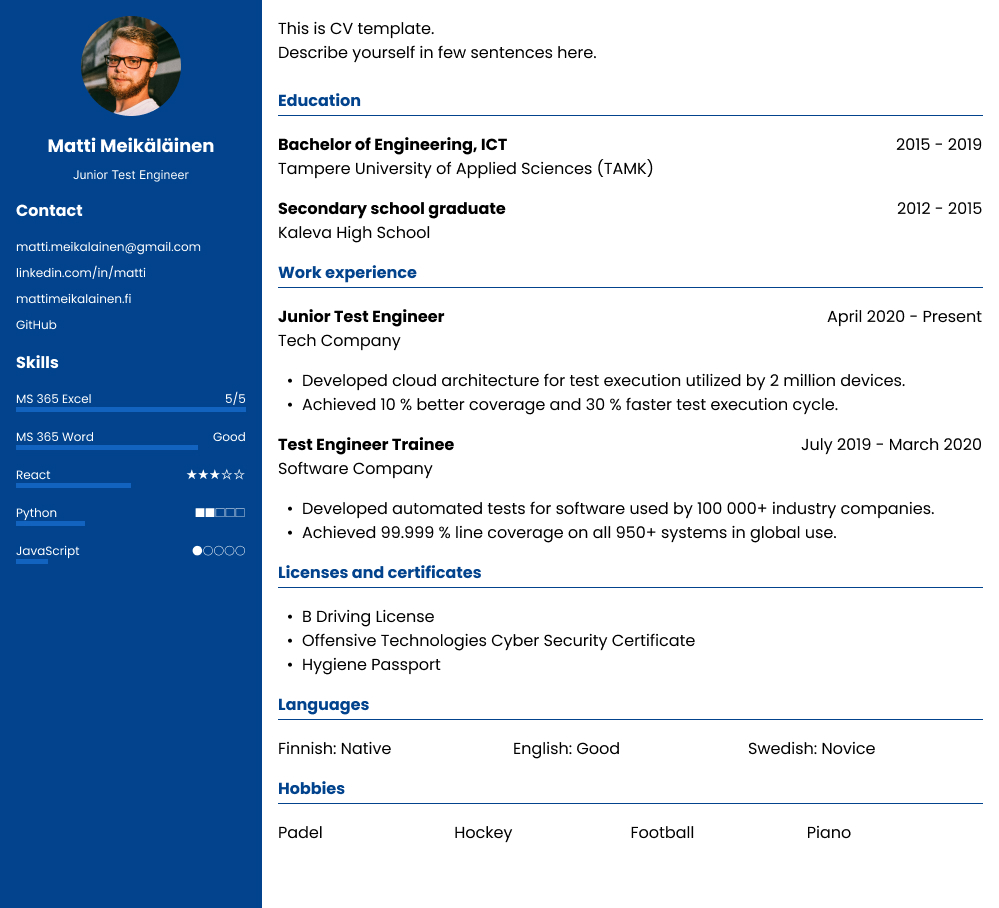Viewport: 999px width, 908px height.
Task: Click the filled circle on JavaScript rating
Action: coord(197,550)
